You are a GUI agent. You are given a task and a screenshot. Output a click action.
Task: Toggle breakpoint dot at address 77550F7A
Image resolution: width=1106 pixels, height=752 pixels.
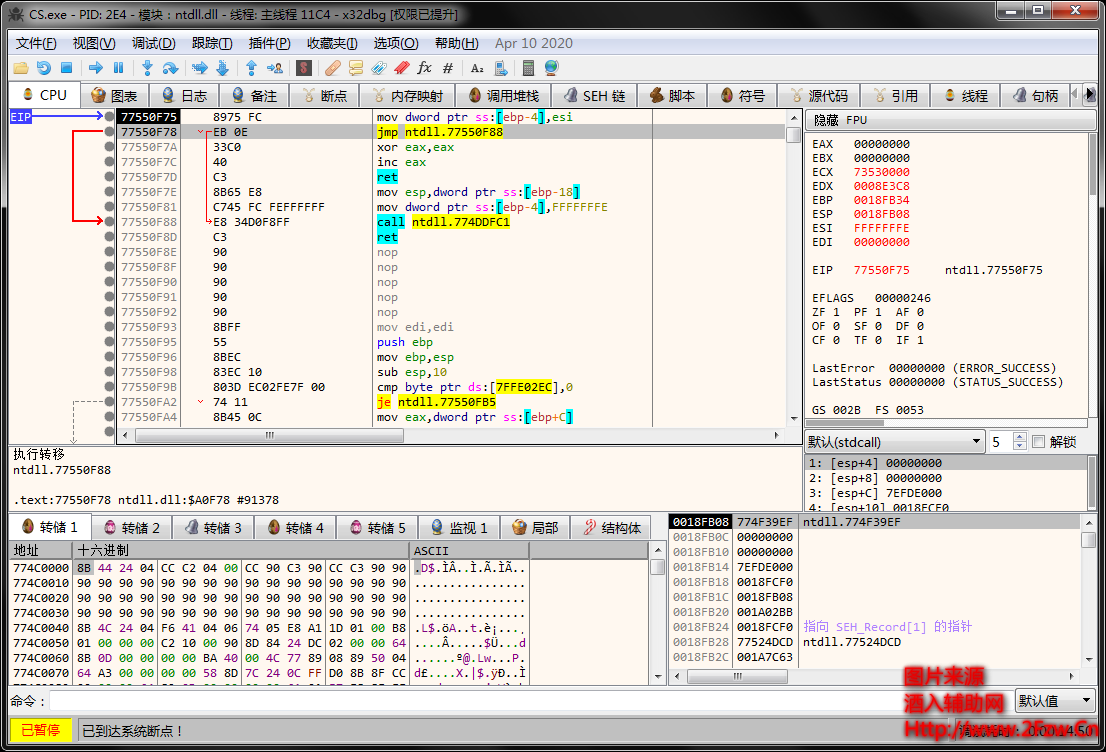click(x=109, y=147)
